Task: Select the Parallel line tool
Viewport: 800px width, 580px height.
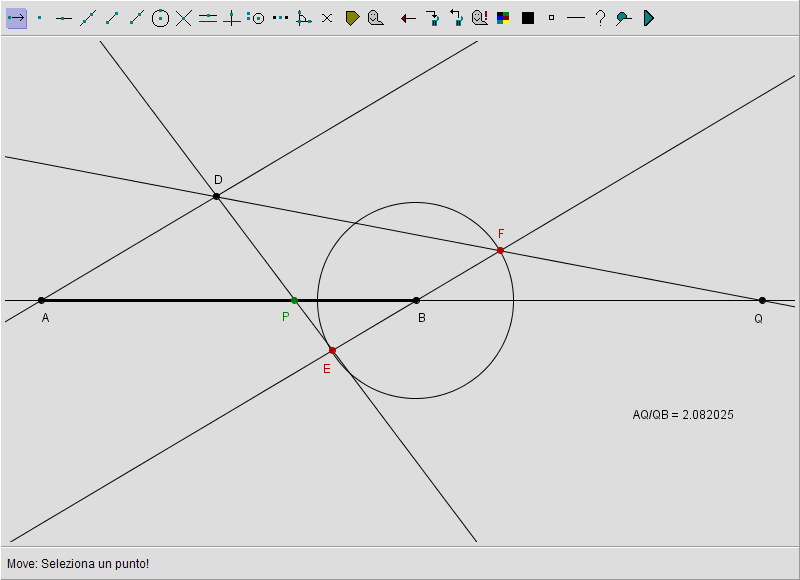Action: [208, 18]
